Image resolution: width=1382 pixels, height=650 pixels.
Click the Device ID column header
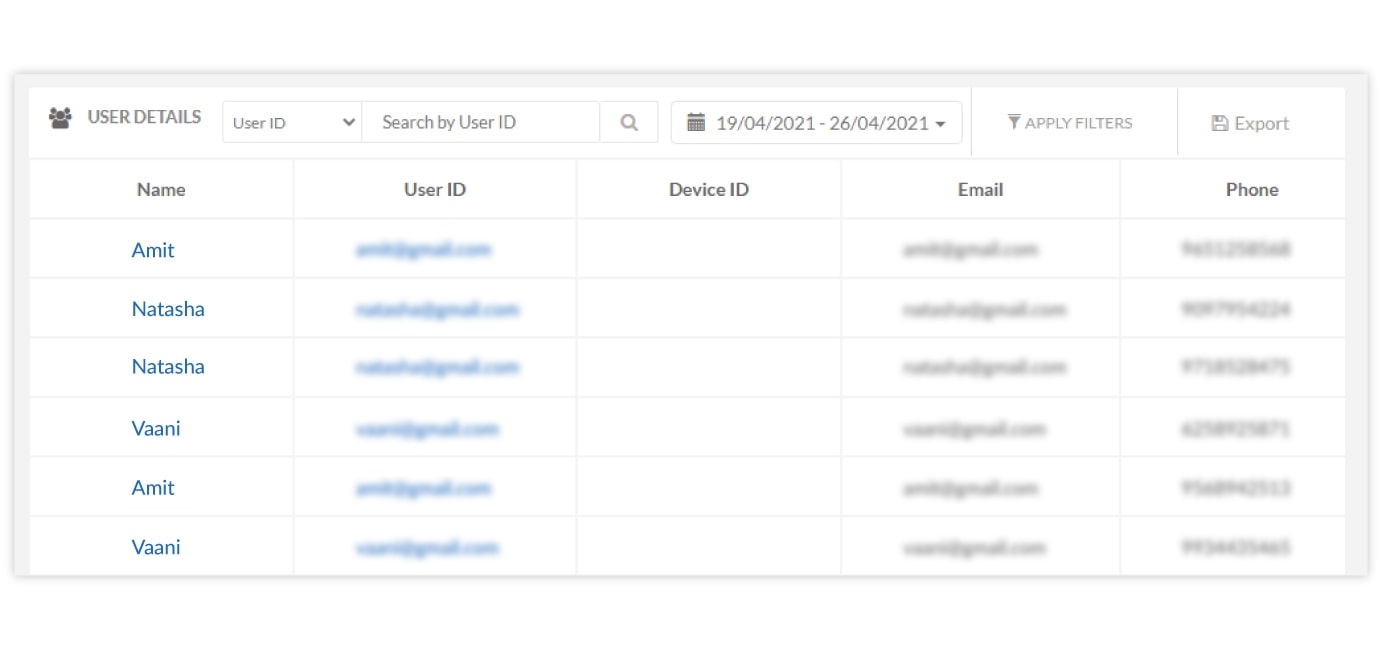[x=708, y=189]
